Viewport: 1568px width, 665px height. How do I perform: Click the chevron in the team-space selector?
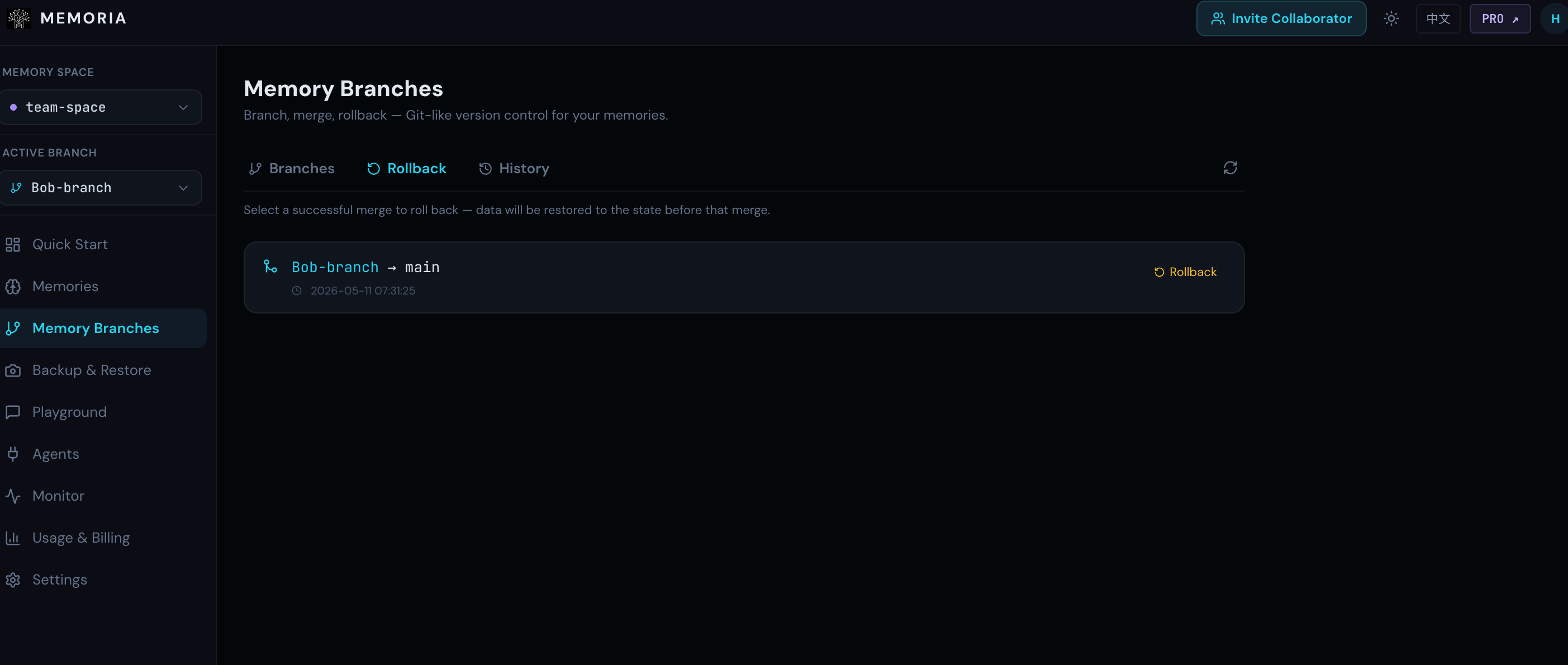click(183, 107)
